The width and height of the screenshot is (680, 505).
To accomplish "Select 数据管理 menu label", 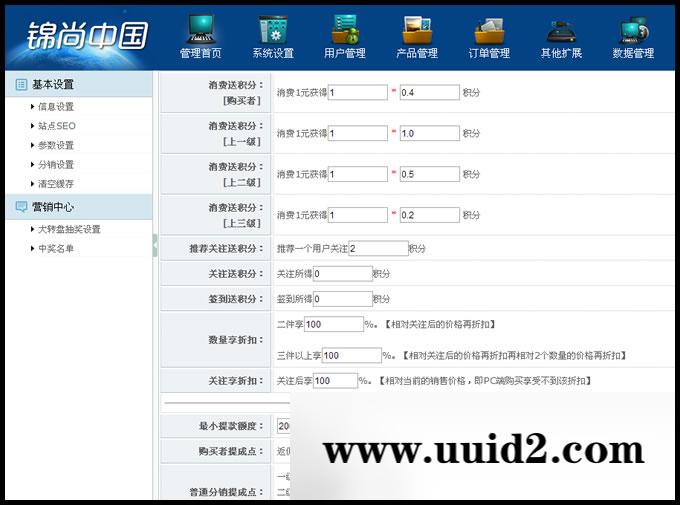I will point(633,53).
